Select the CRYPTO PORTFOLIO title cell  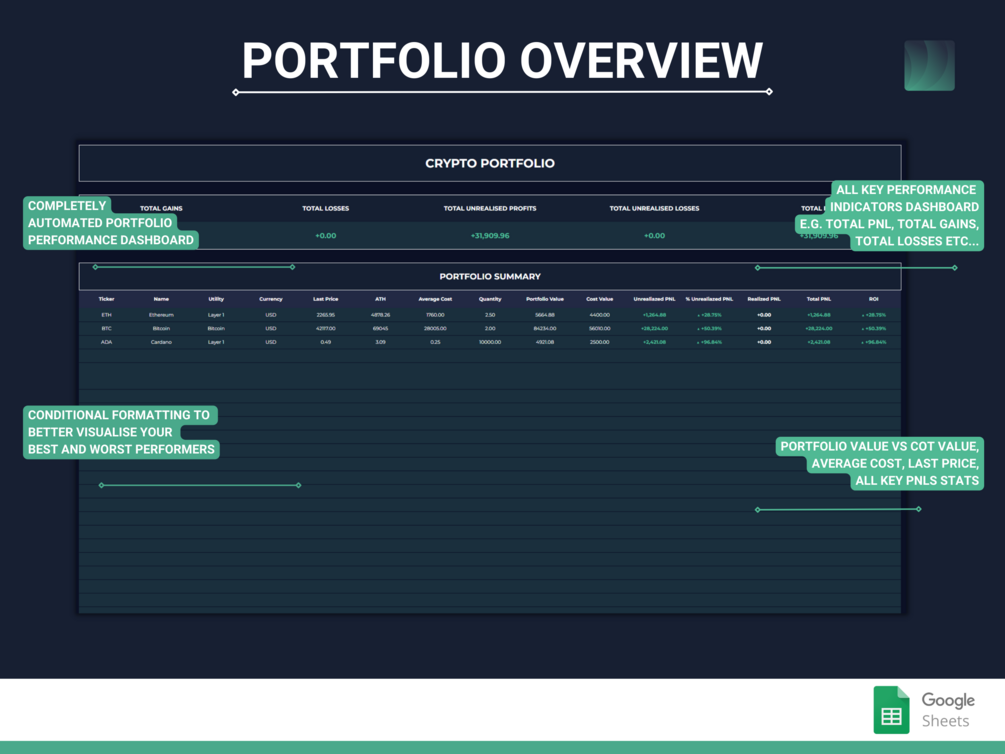coord(490,163)
